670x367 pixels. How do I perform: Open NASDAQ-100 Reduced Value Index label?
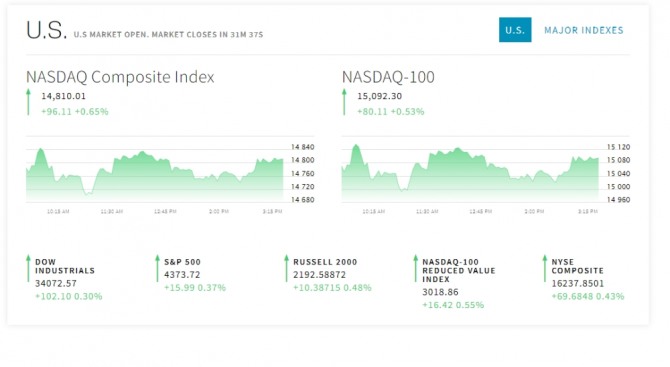[x=459, y=270]
